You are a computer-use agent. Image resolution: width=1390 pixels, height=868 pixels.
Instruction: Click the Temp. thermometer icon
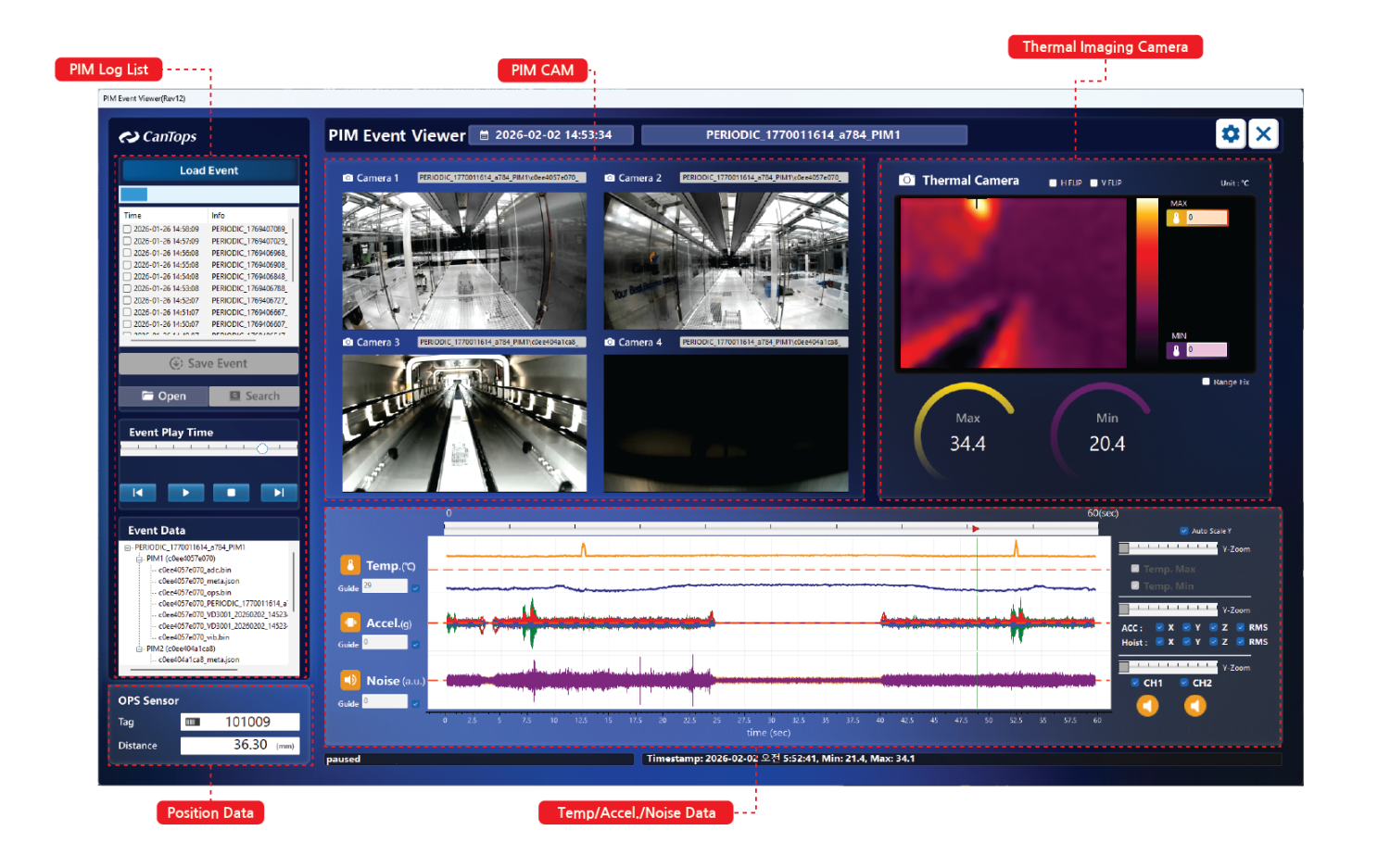[350, 565]
